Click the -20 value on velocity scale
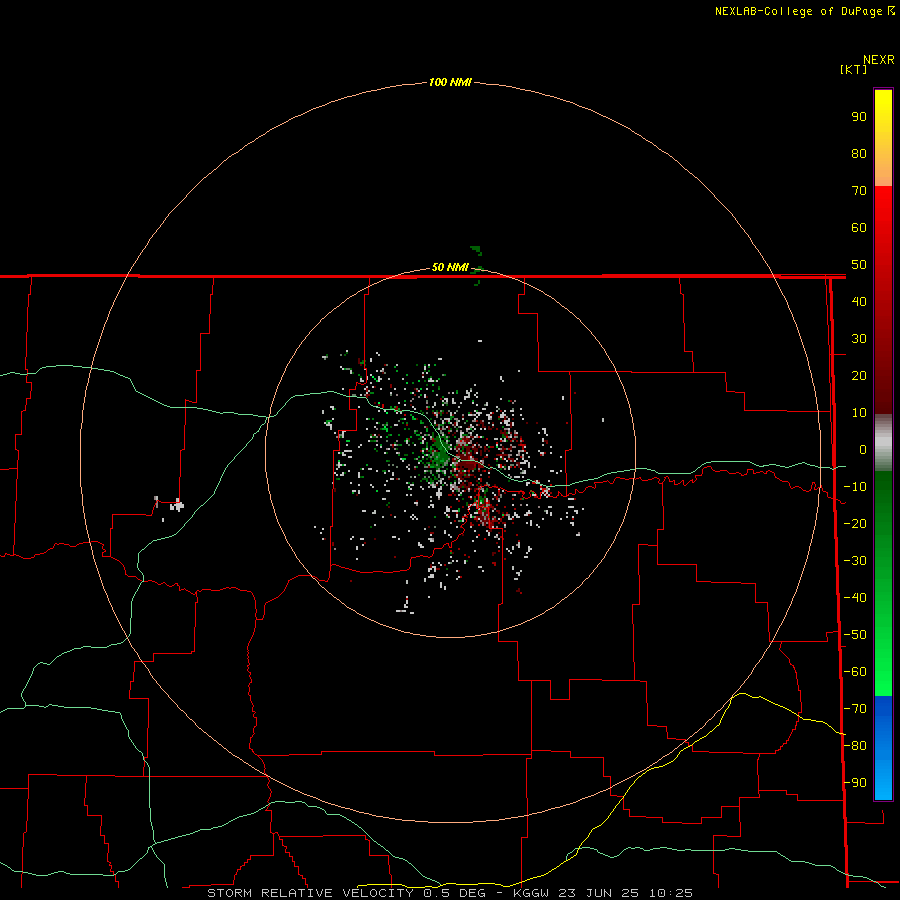Viewport: 900px width, 900px height. tap(855, 523)
